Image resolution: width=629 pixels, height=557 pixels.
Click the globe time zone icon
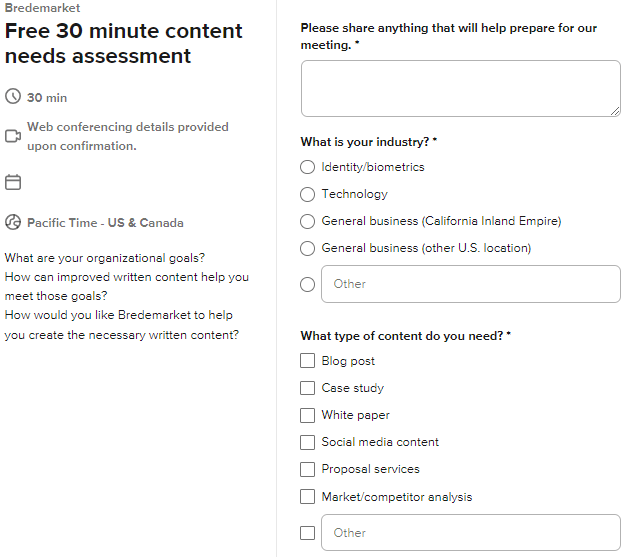[x=13, y=223]
